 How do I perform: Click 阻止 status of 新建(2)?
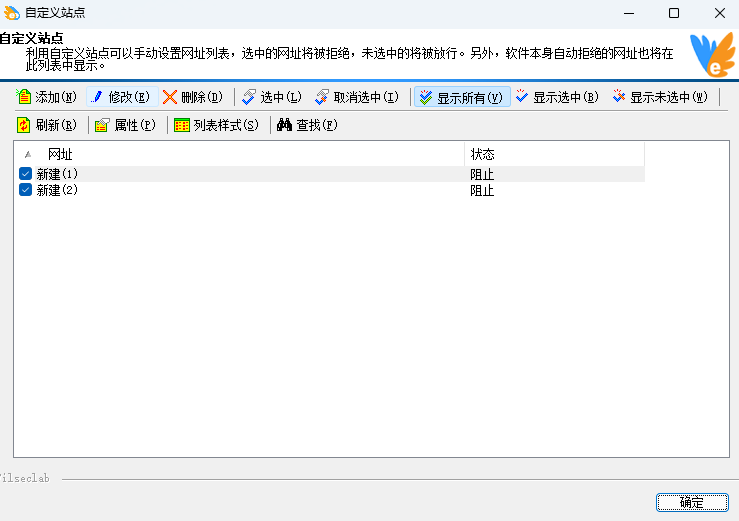tap(482, 190)
